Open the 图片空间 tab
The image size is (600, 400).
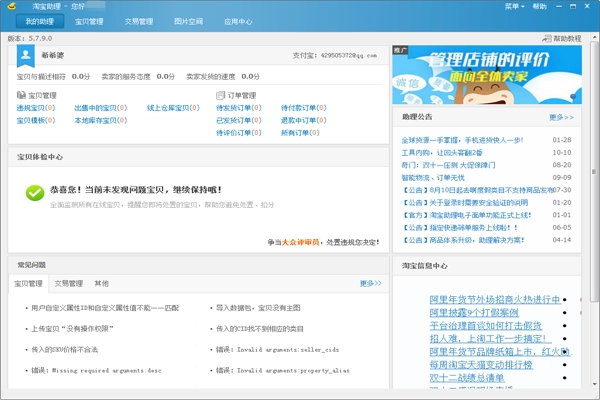(x=188, y=21)
